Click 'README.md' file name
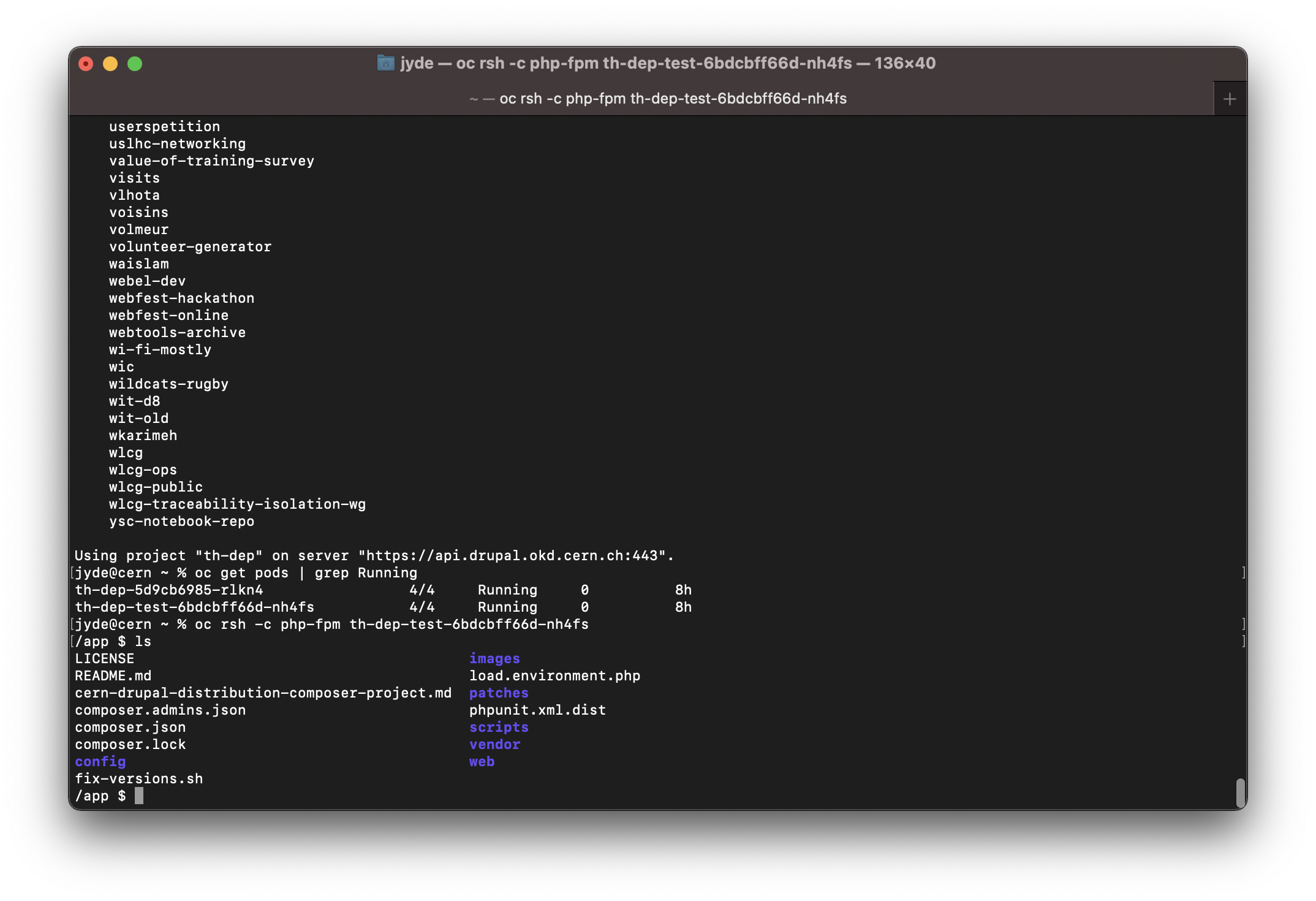This screenshot has height=901, width=1316. pos(113,676)
